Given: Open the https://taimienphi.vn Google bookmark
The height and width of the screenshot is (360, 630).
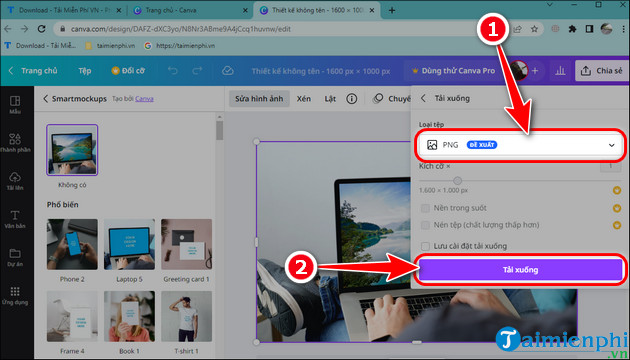Looking at the screenshot, I should (180, 46).
